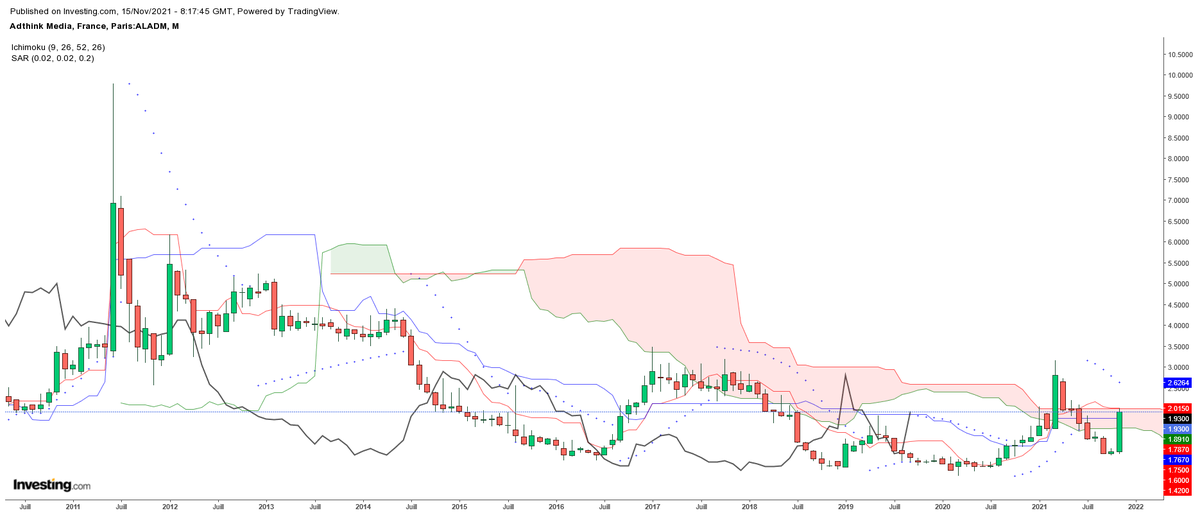Screen dimensions: 1200x515
Task: Select the Adthink Media chart title
Action: tap(95, 26)
